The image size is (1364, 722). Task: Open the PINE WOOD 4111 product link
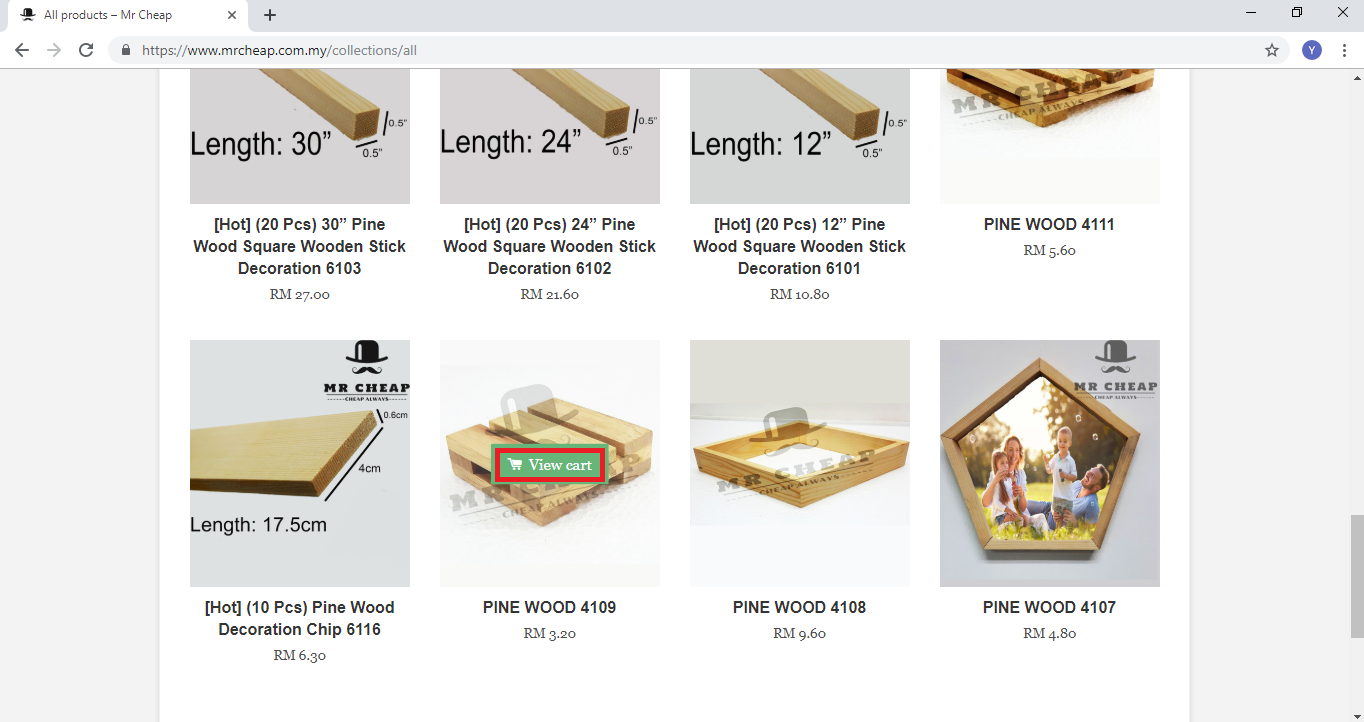[1050, 224]
